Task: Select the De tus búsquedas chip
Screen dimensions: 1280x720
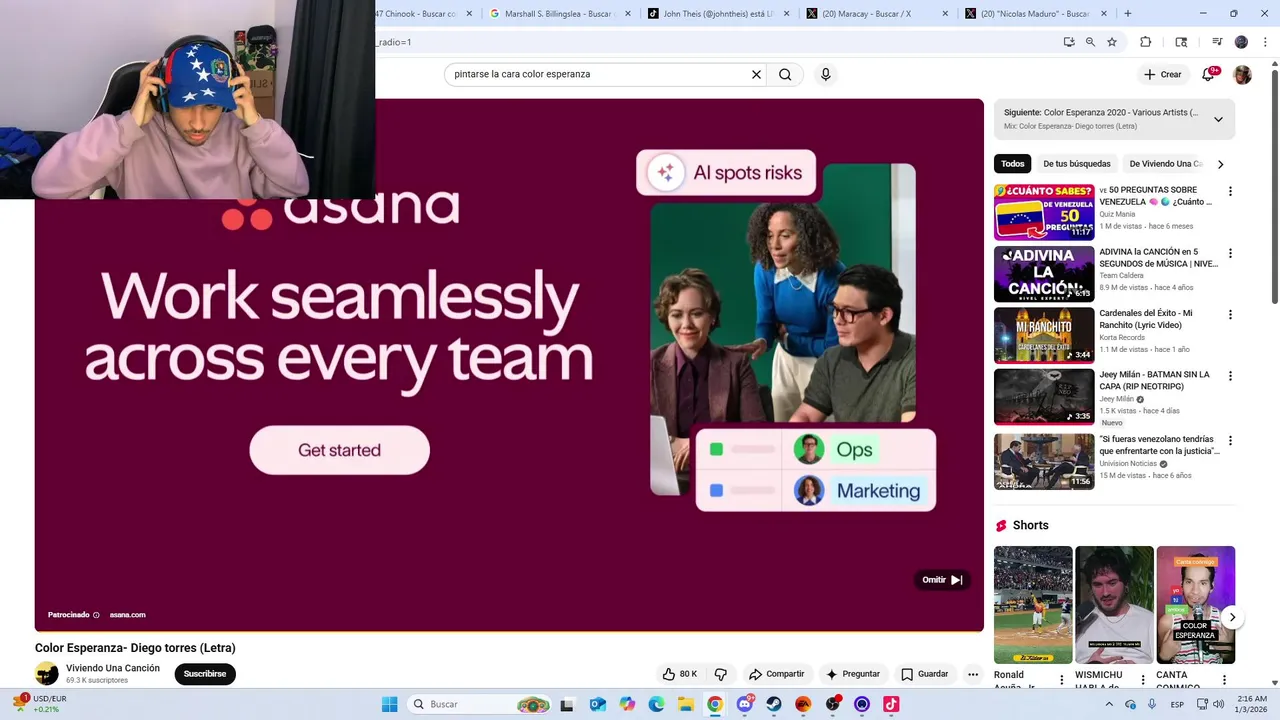Action: pos(1077,164)
